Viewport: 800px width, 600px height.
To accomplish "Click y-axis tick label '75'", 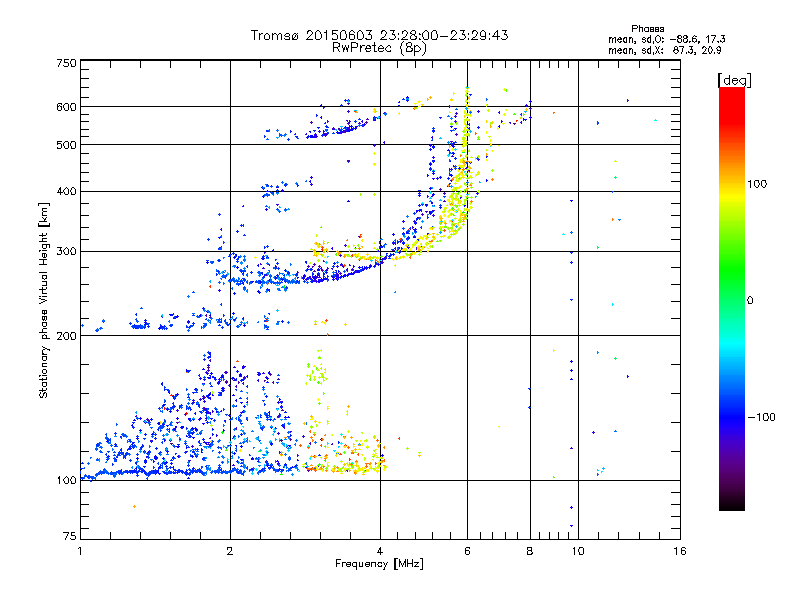I will [x=70, y=536].
